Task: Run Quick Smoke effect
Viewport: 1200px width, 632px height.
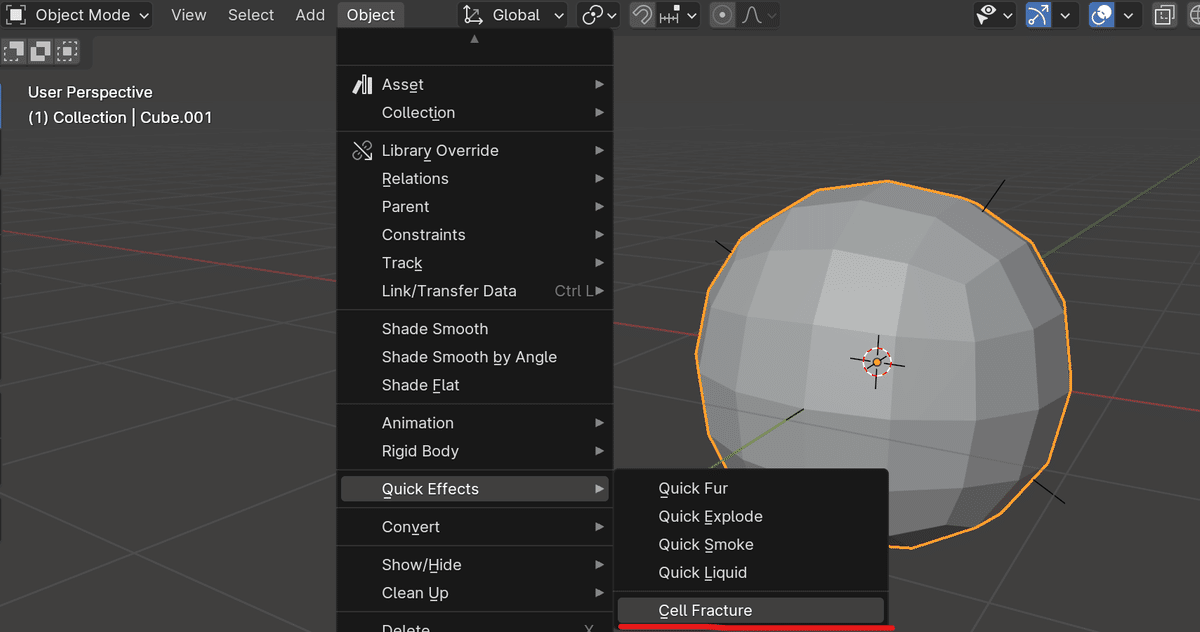Action: tap(751, 545)
